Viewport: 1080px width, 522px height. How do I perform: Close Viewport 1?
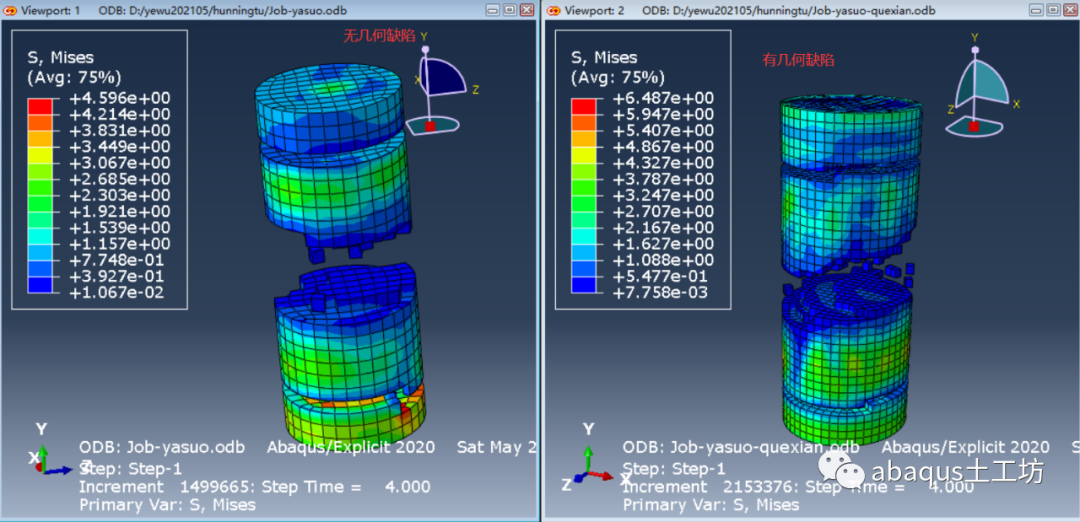pyautogui.click(x=527, y=10)
